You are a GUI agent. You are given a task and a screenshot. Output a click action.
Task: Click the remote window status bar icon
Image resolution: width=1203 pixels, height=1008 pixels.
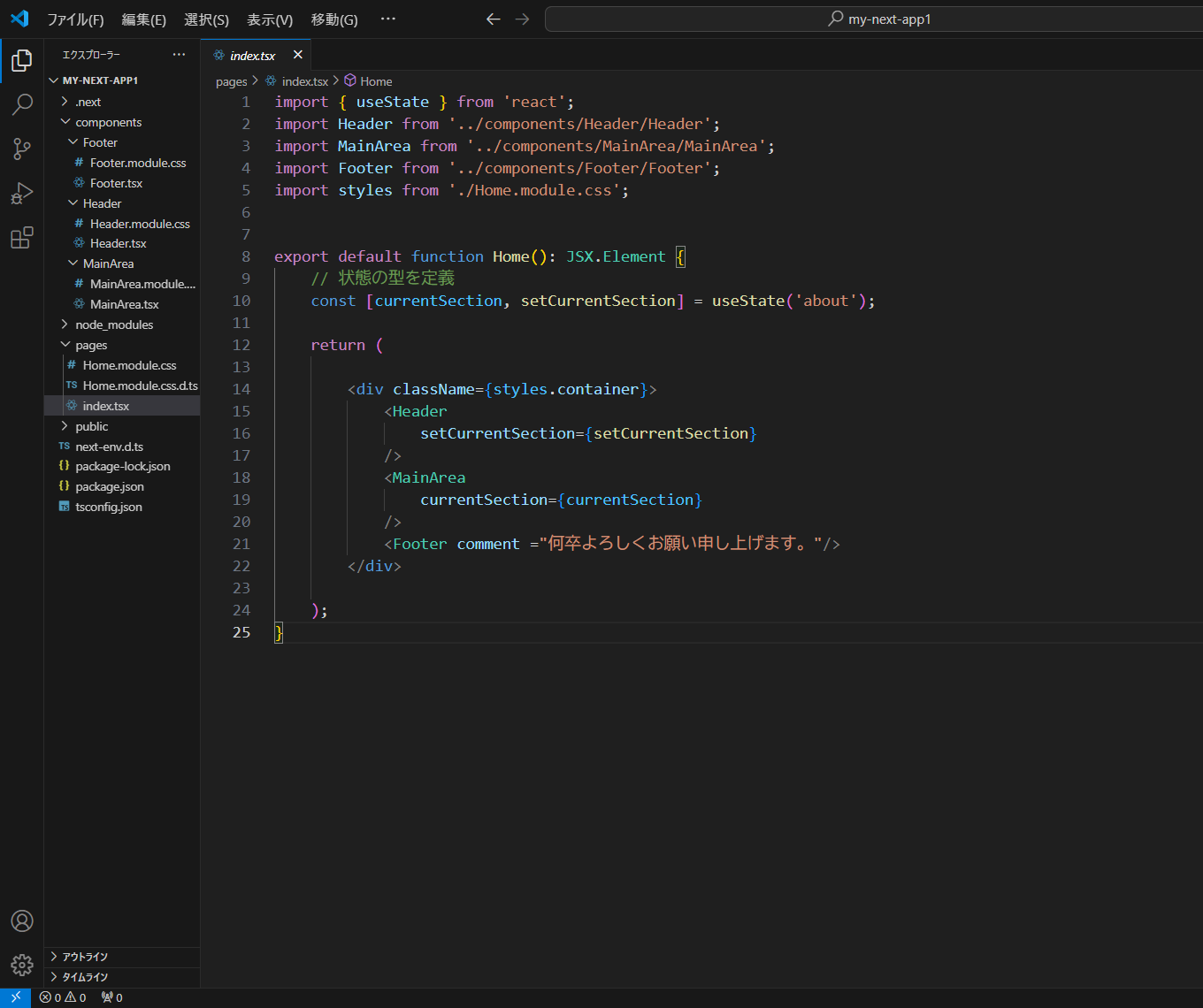(x=15, y=997)
